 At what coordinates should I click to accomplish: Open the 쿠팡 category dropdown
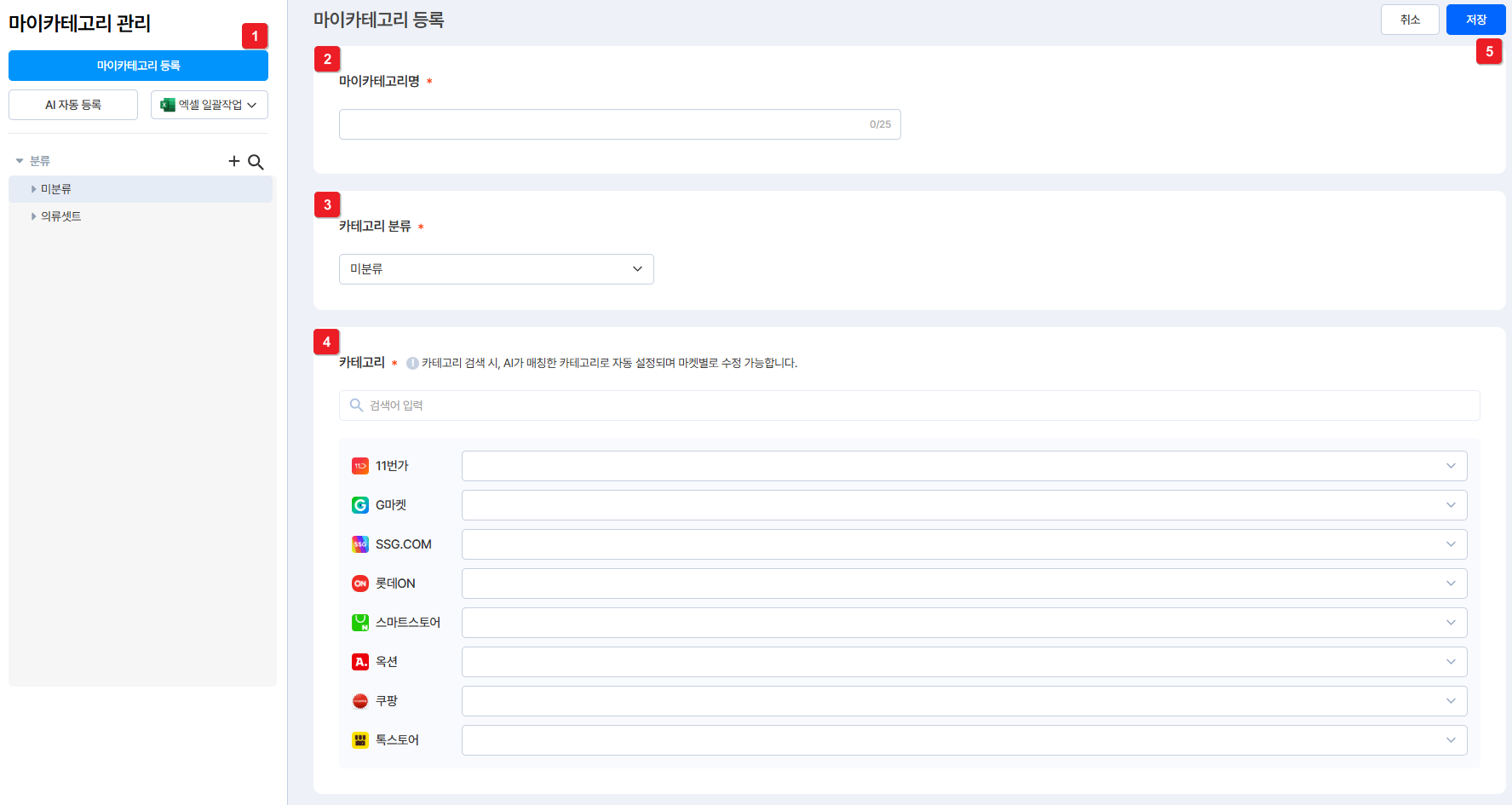coord(964,701)
